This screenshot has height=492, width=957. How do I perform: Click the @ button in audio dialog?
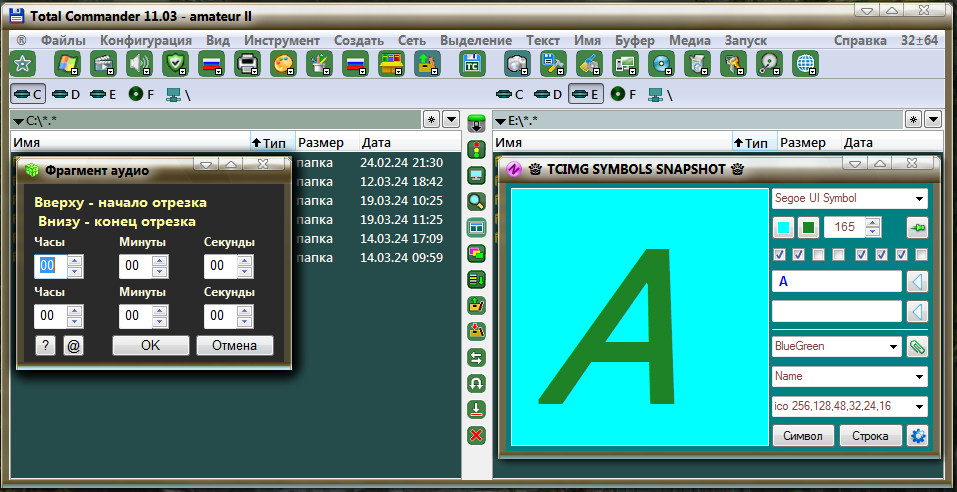[73, 345]
